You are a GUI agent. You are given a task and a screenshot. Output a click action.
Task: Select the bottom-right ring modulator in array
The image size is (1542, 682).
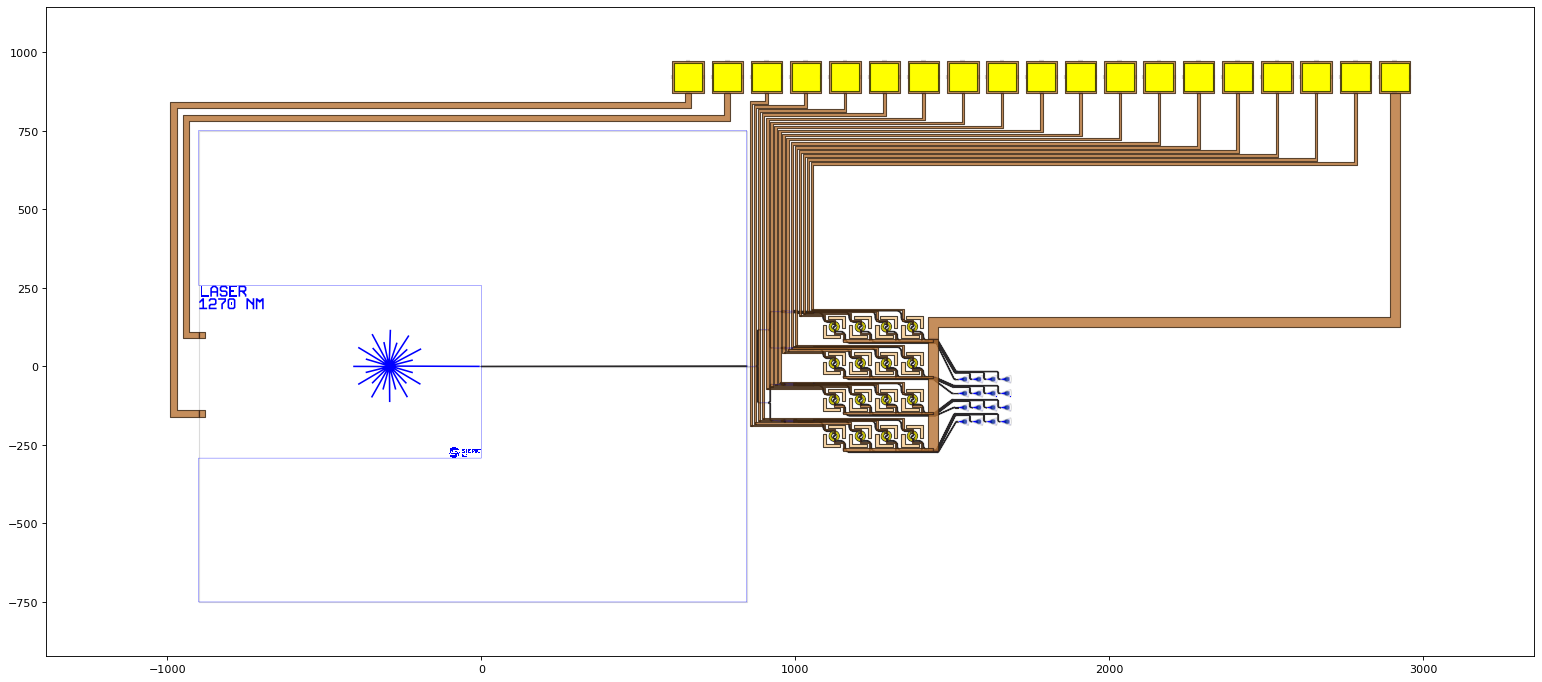pyautogui.click(x=912, y=436)
